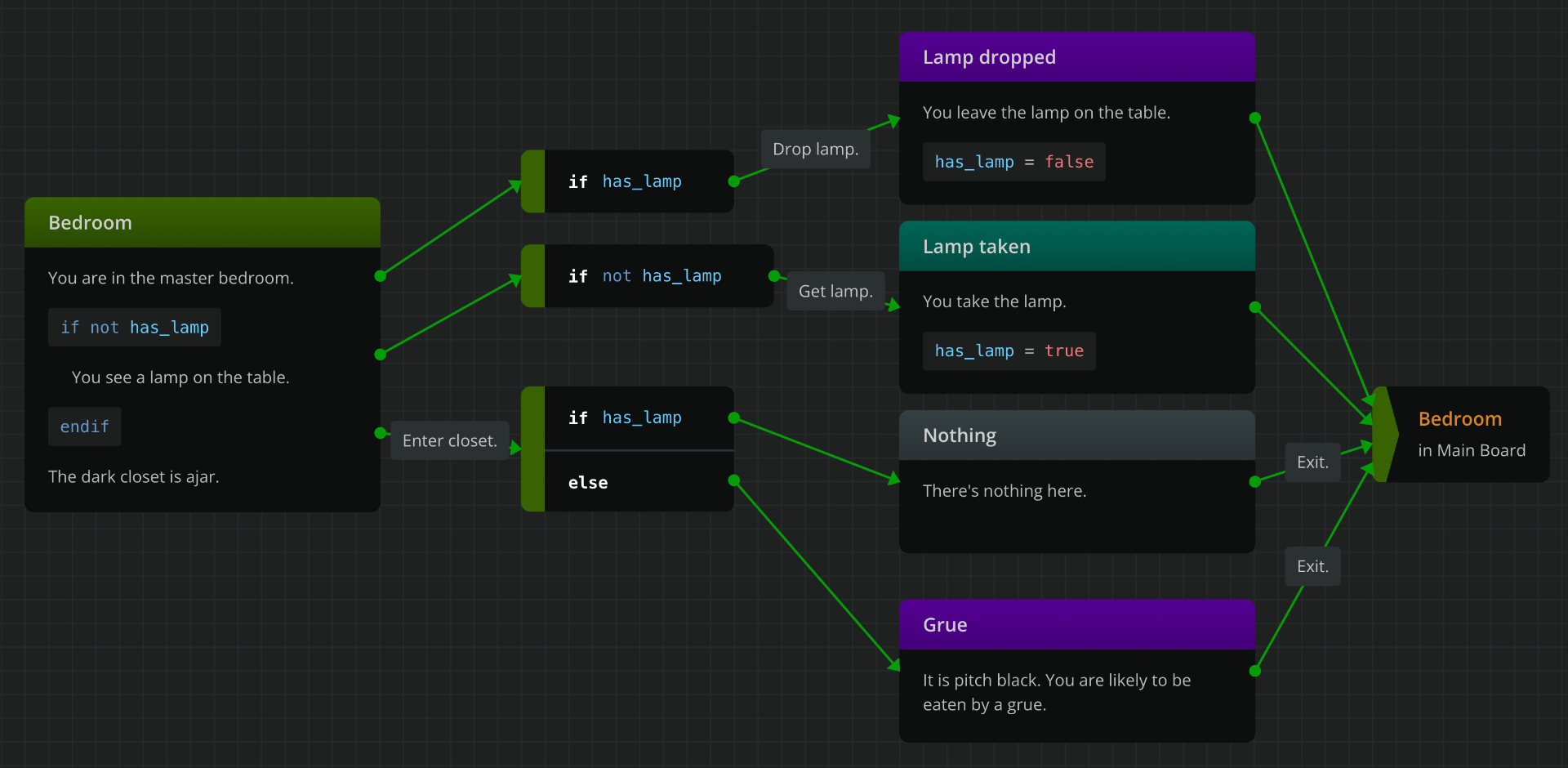Viewport: 1568px width, 768px height.
Task: Click the output port of the Grue node
Action: coord(1255,670)
